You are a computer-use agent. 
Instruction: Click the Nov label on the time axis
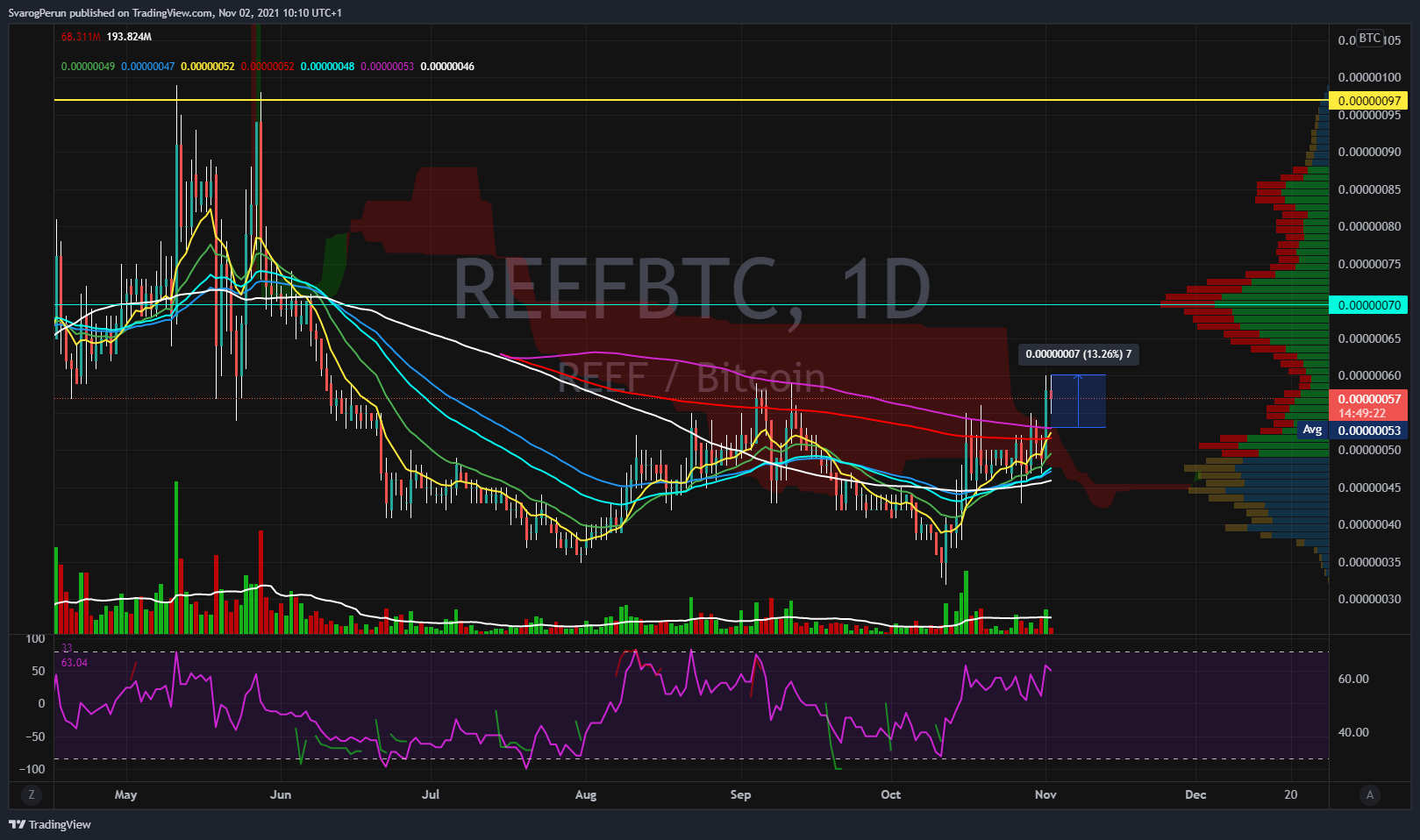coord(1045,794)
